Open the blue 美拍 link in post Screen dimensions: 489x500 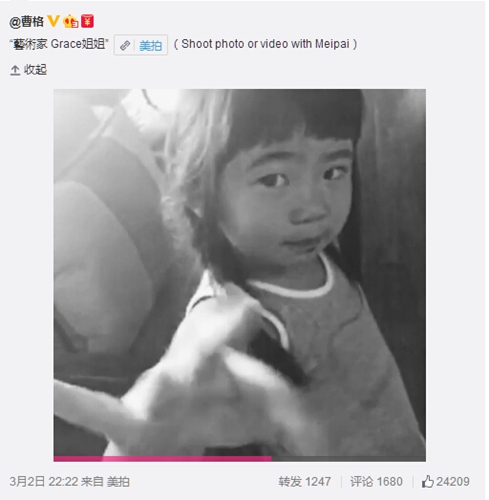point(150,45)
